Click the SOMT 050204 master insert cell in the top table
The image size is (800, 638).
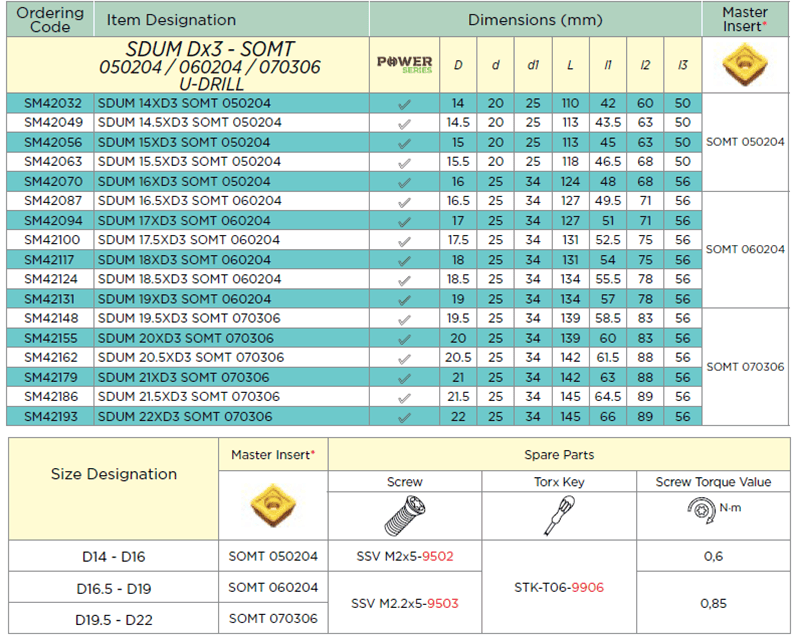point(745,142)
